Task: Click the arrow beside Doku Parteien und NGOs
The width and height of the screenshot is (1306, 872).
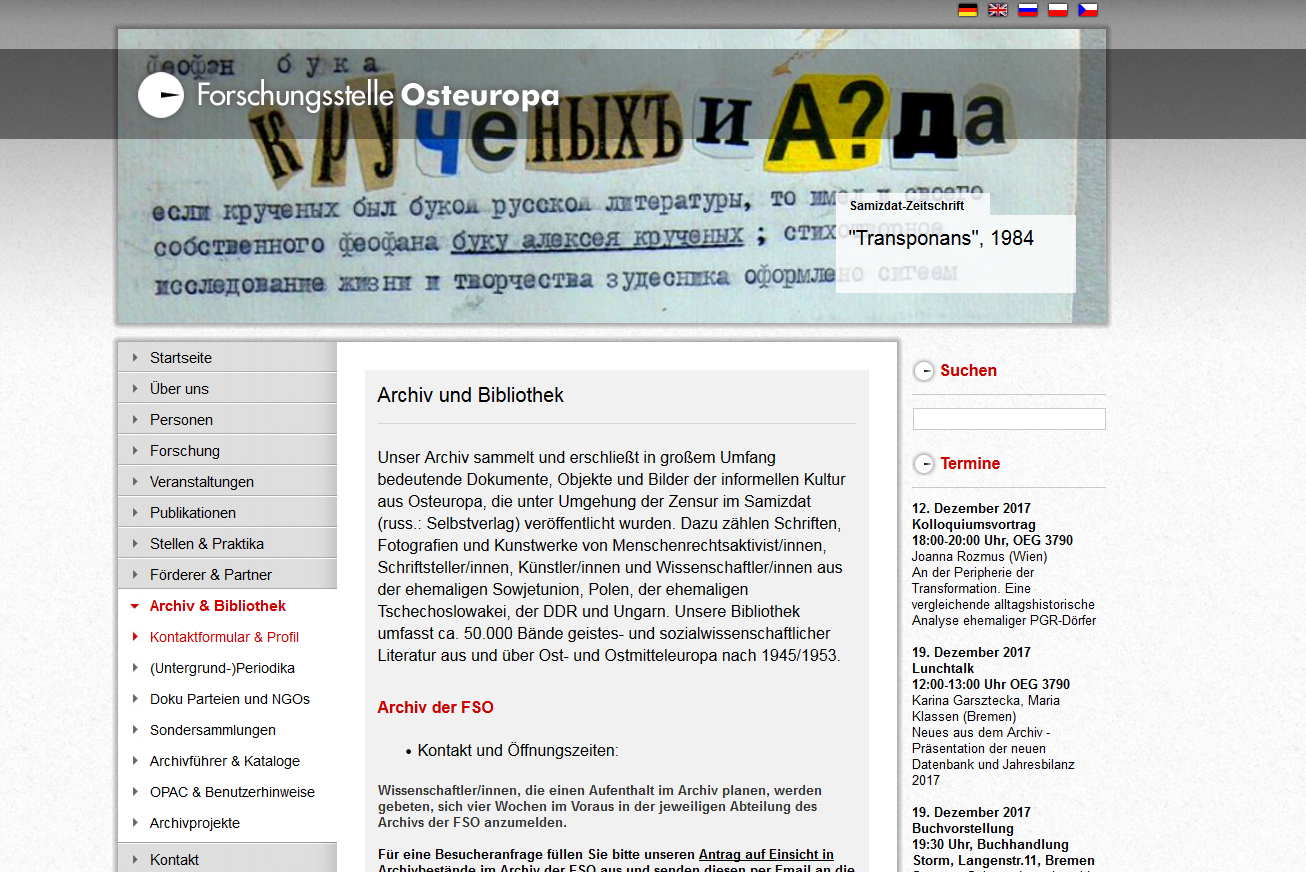Action: tap(135, 698)
